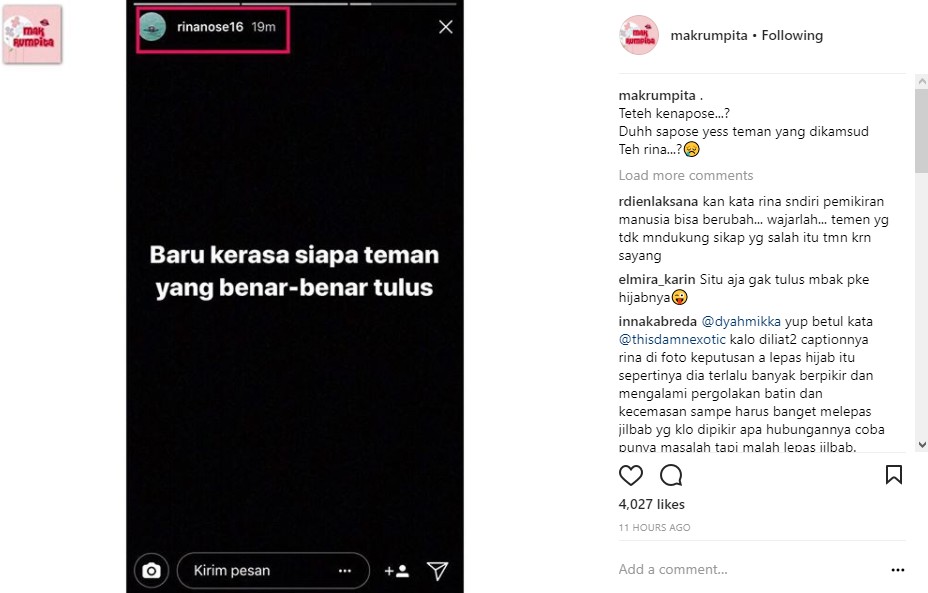928x593 pixels.
Task: Tap the camera icon in story
Action: click(152, 571)
